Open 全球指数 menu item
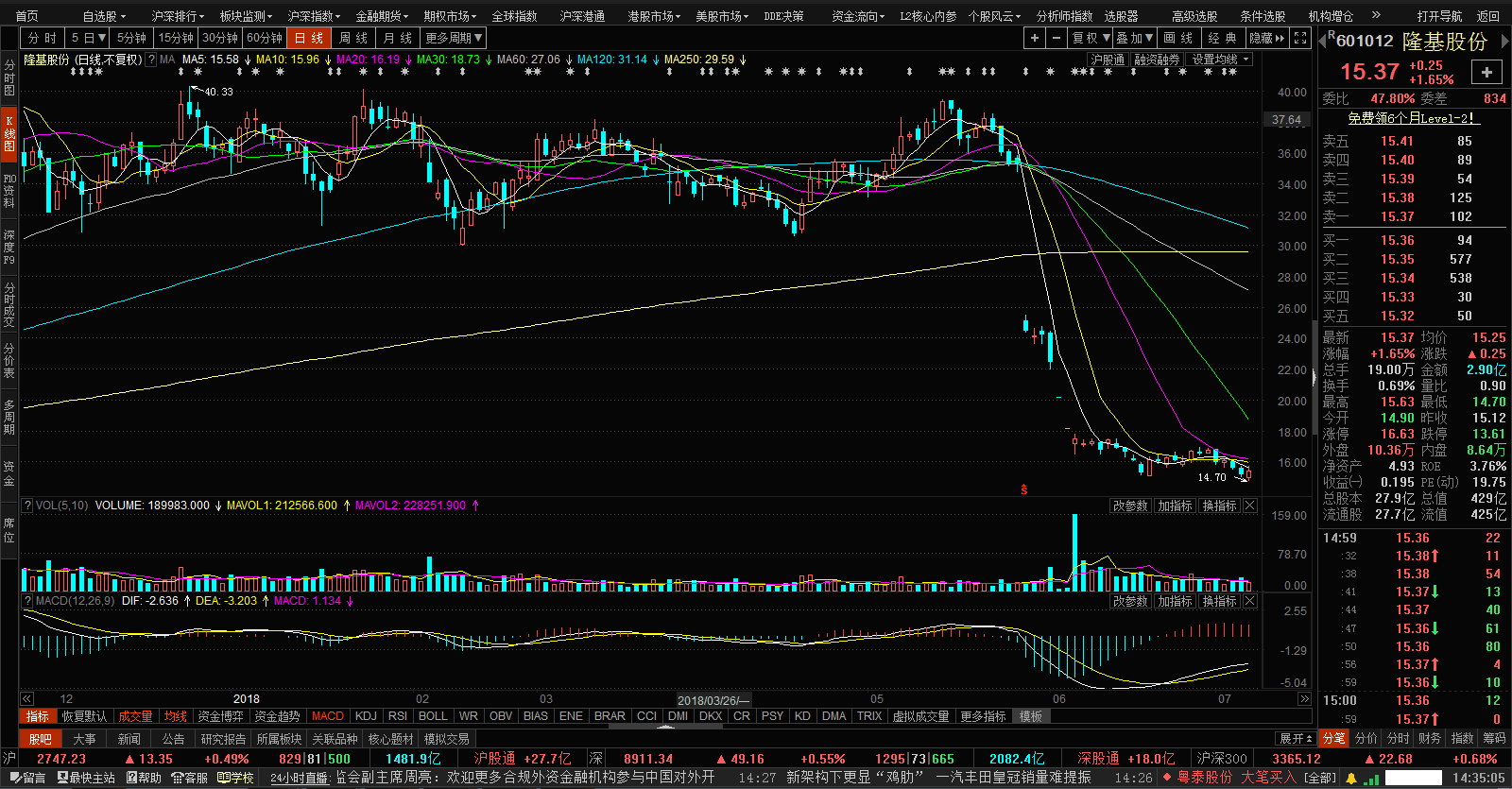 click(514, 16)
